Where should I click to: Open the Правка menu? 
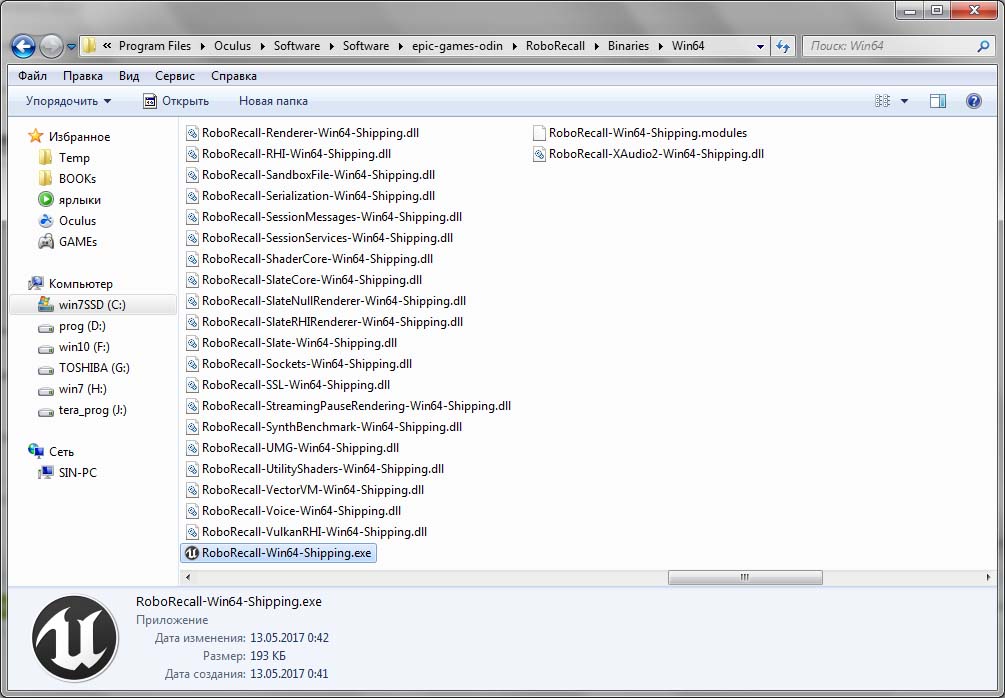83,76
